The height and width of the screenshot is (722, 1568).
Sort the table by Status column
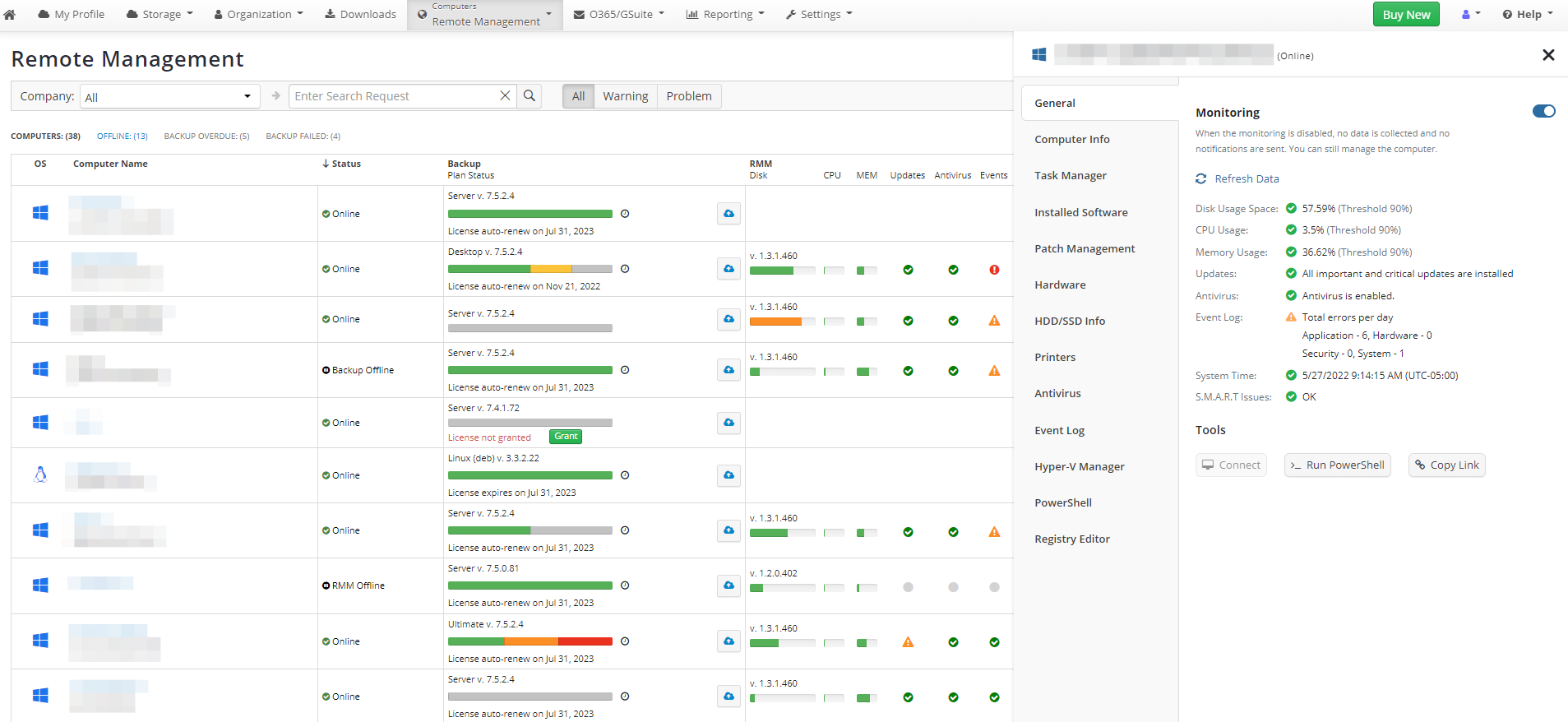tap(341, 164)
